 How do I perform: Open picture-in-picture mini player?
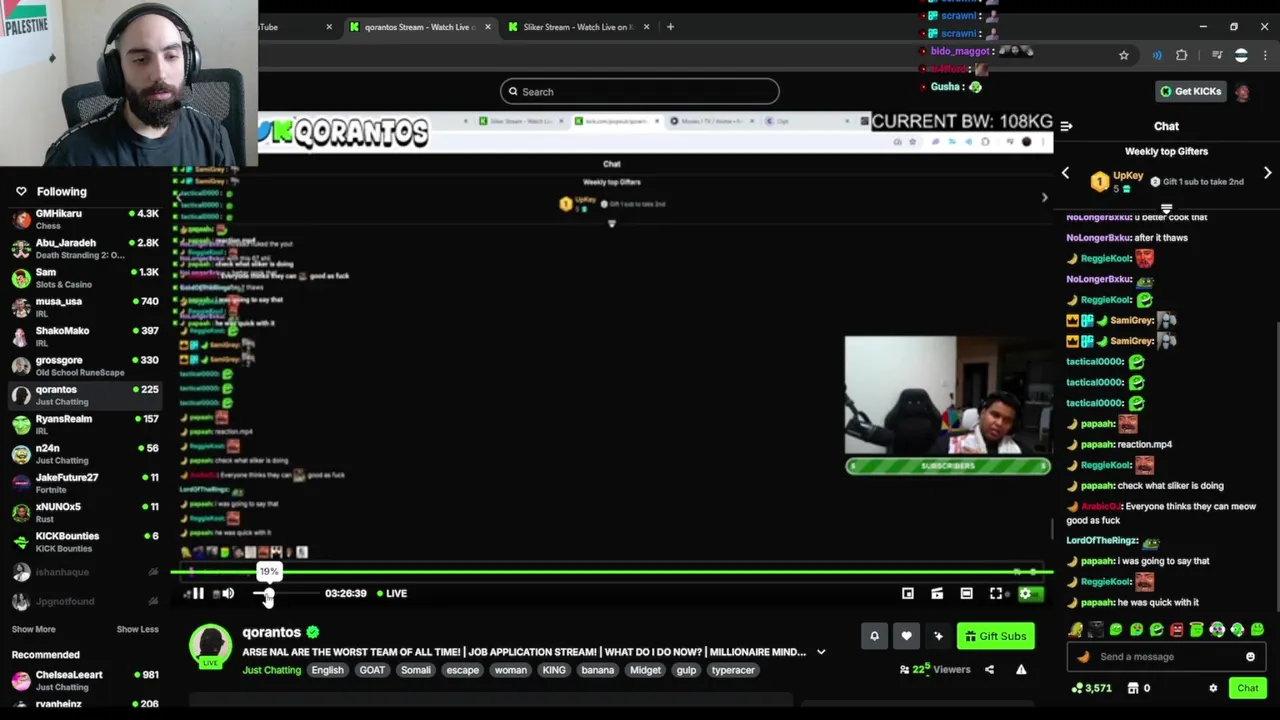(908, 593)
